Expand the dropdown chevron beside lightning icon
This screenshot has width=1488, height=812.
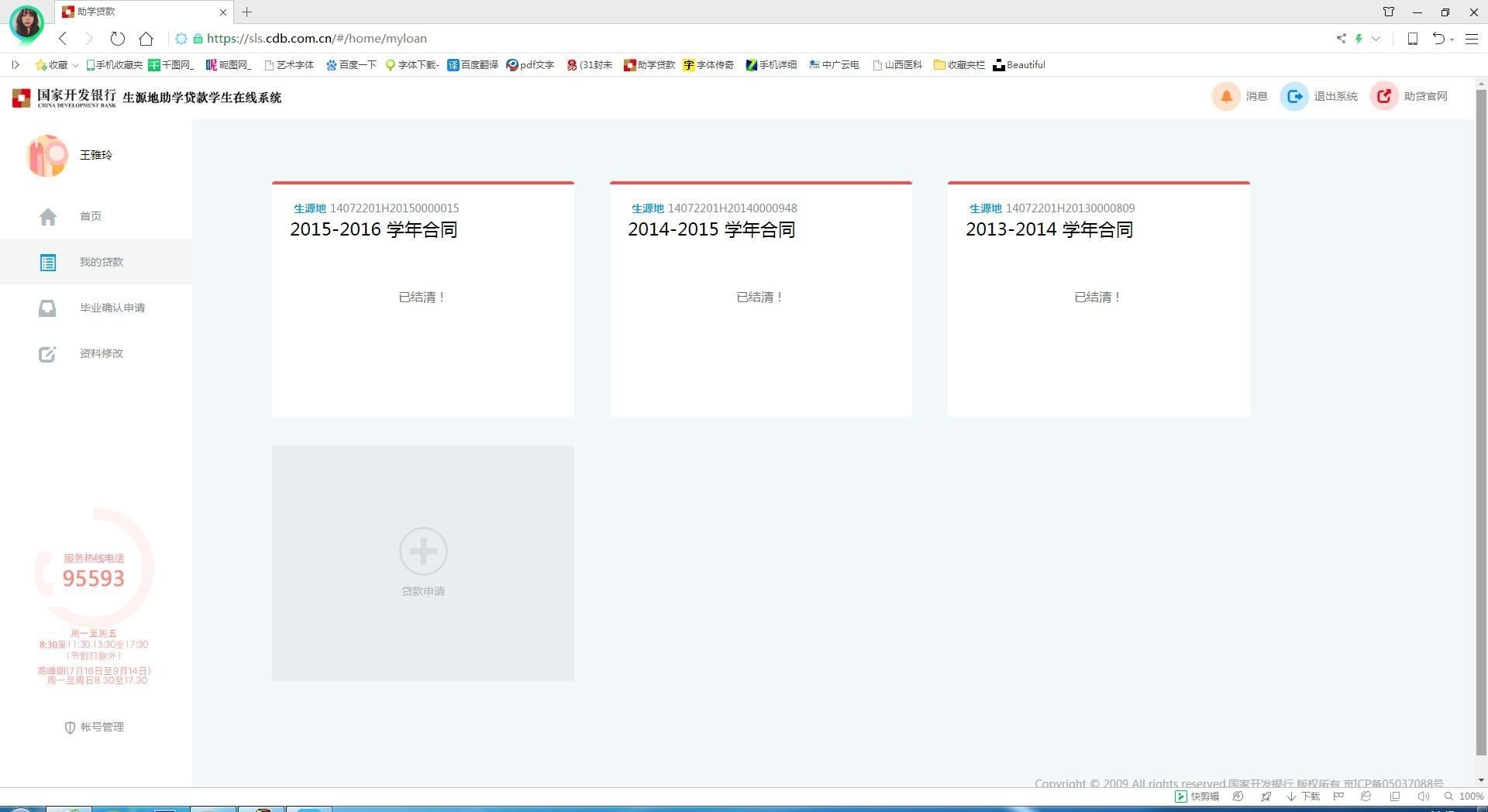tap(1376, 39)
